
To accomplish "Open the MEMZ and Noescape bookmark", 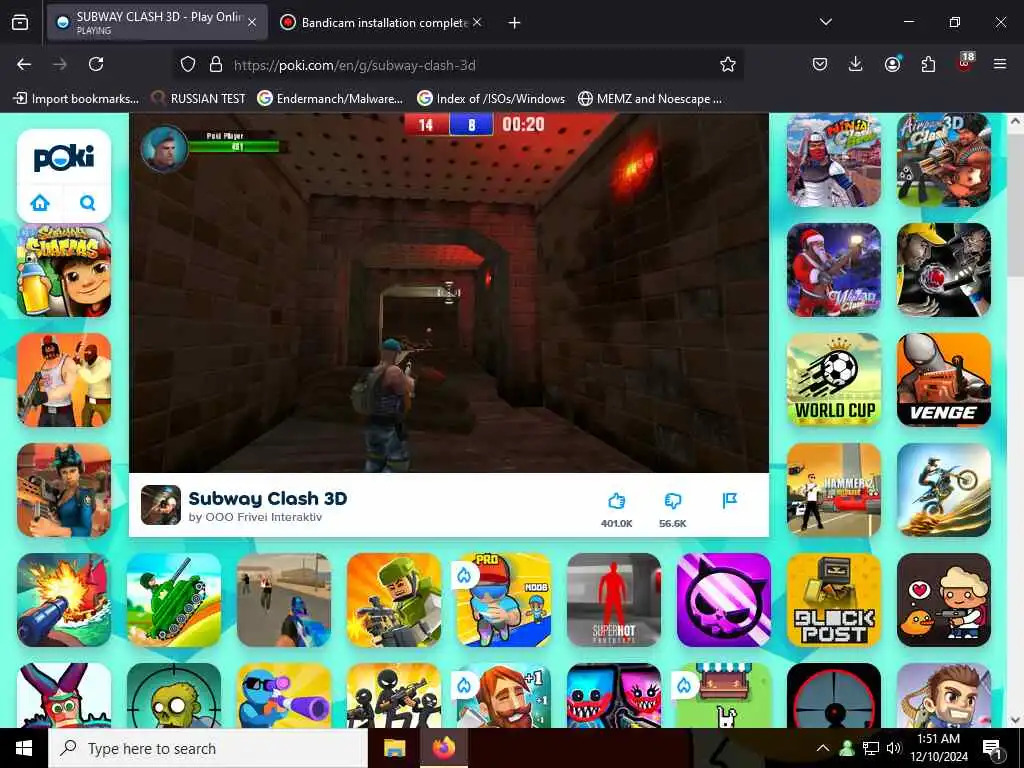I will pos(650,99).
